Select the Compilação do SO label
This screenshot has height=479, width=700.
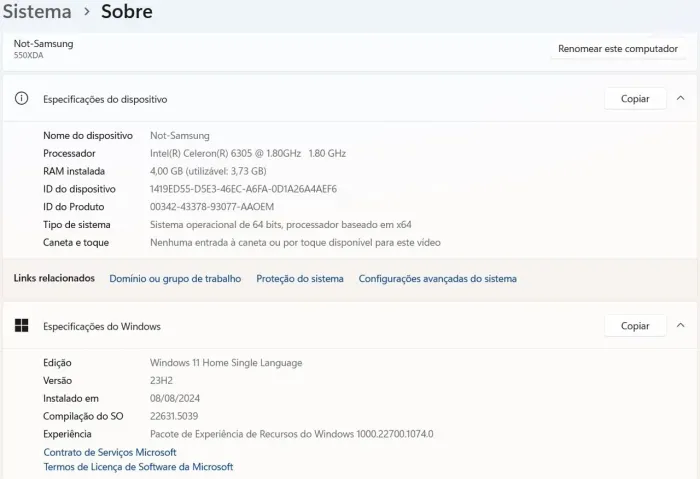tap(83, 416)
